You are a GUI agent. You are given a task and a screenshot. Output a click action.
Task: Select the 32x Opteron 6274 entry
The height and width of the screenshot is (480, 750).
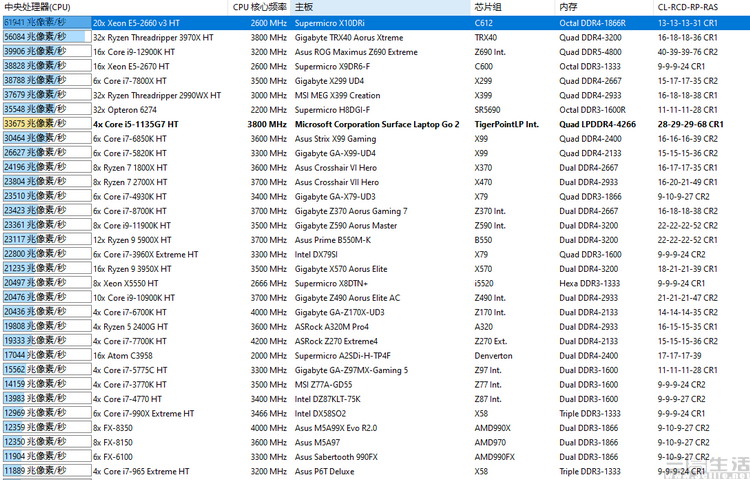point(124,110)
